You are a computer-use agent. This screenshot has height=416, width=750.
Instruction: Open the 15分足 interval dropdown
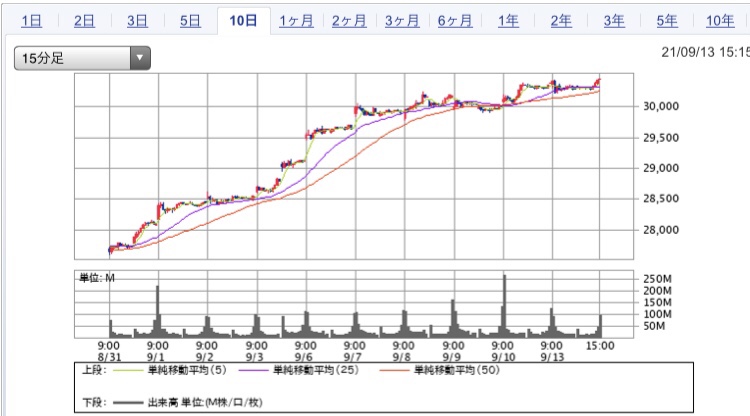pyautogui.click(x=82, y=58)
